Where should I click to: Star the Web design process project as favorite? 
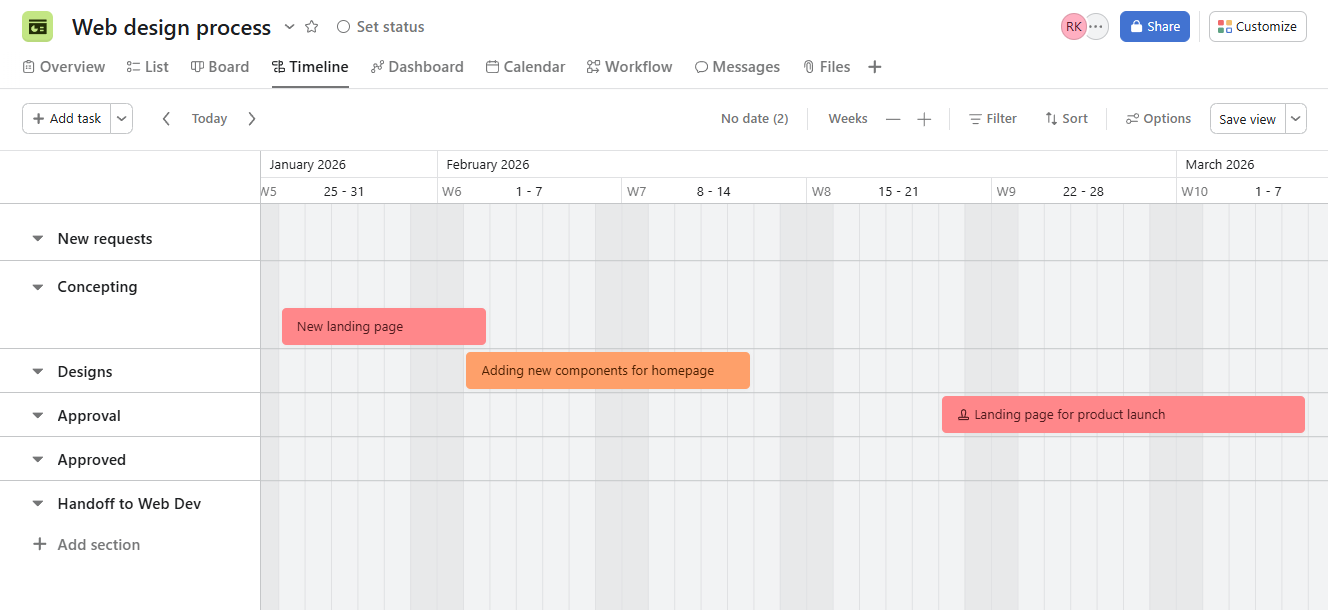pyautogui.click(x=311, y=27)
